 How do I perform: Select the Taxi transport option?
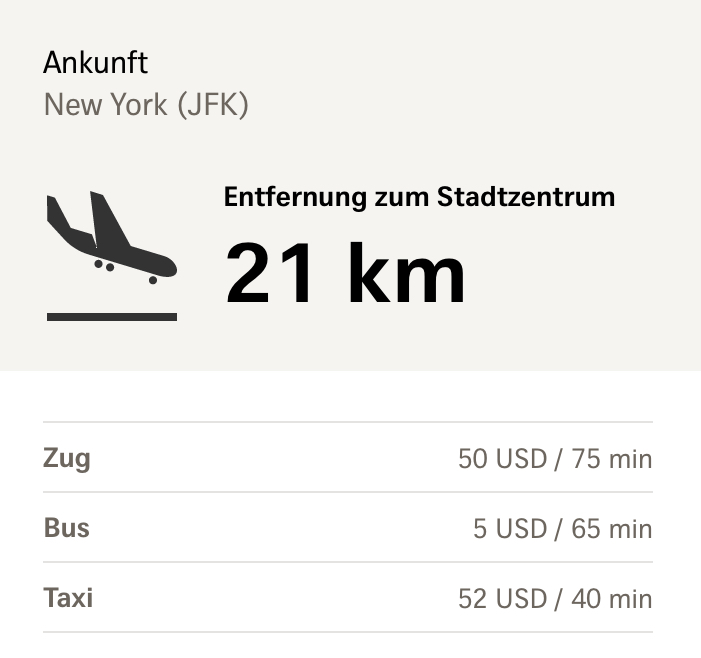point(68,598)
